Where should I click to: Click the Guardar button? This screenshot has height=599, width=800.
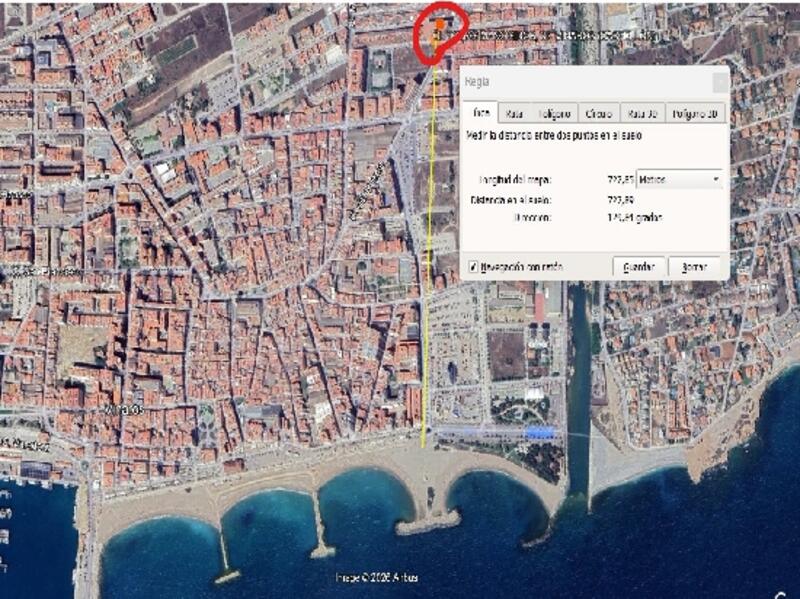pos(642,264)
